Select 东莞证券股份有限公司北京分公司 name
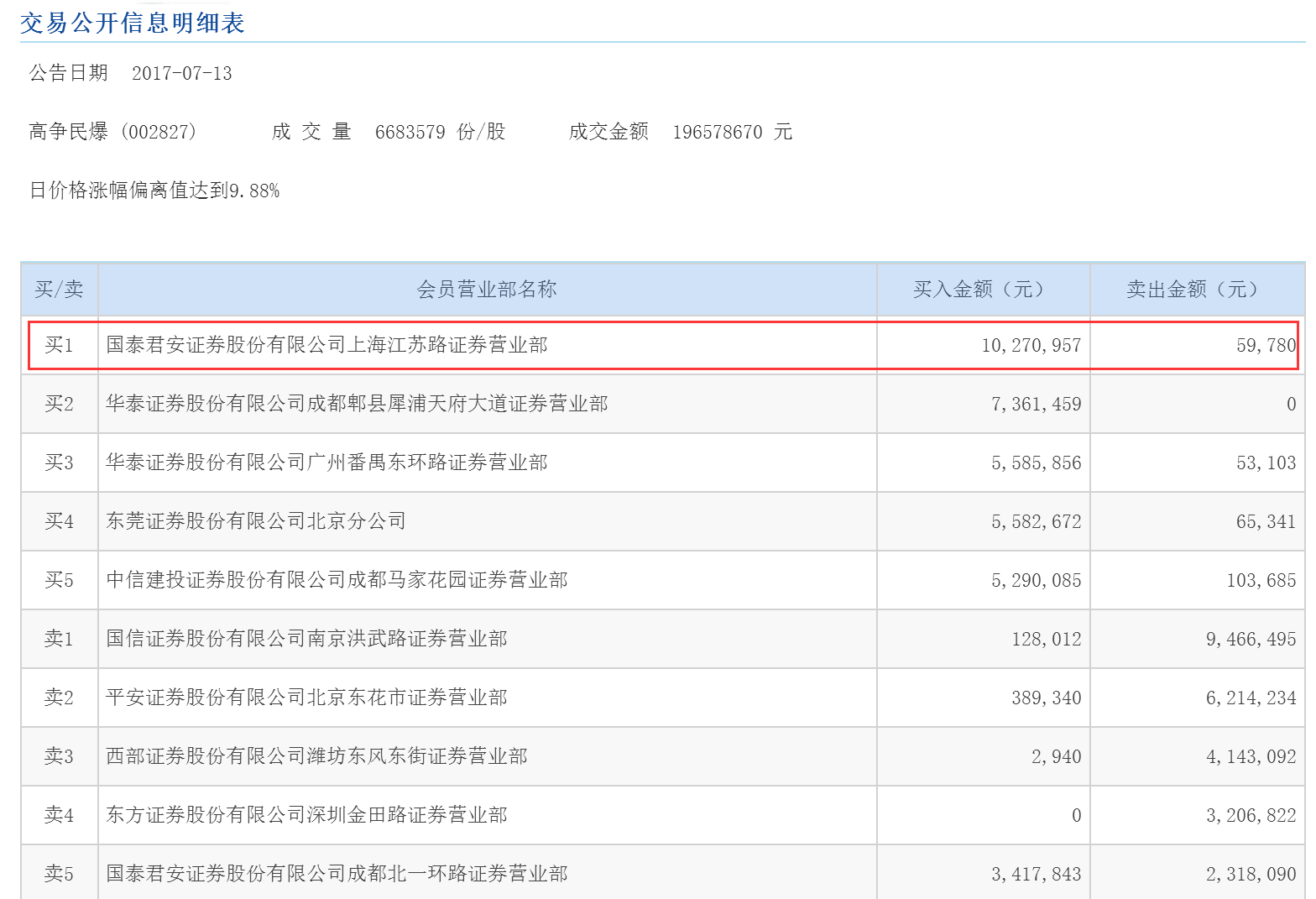 [x=257, y=521]
